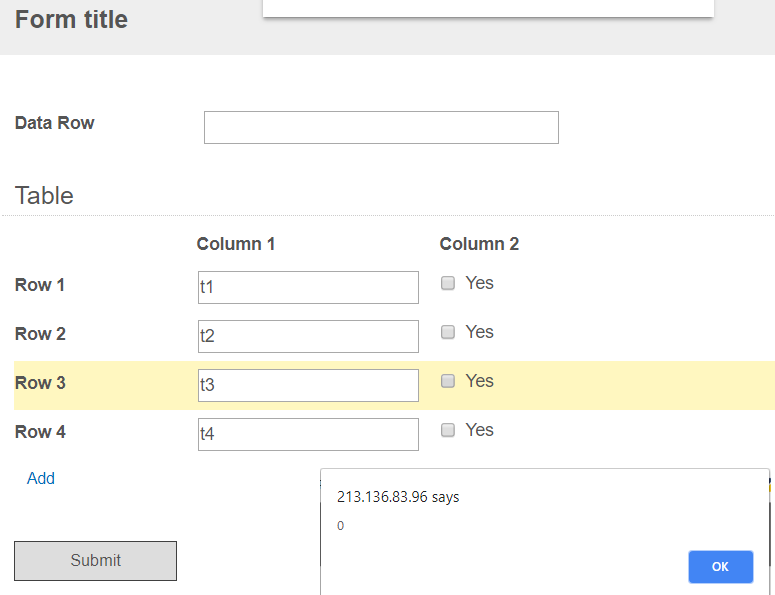Viewport: 775px width, 595px height.
Task: Select the Row 2 input containing t2
Action: tap(308, 336)
